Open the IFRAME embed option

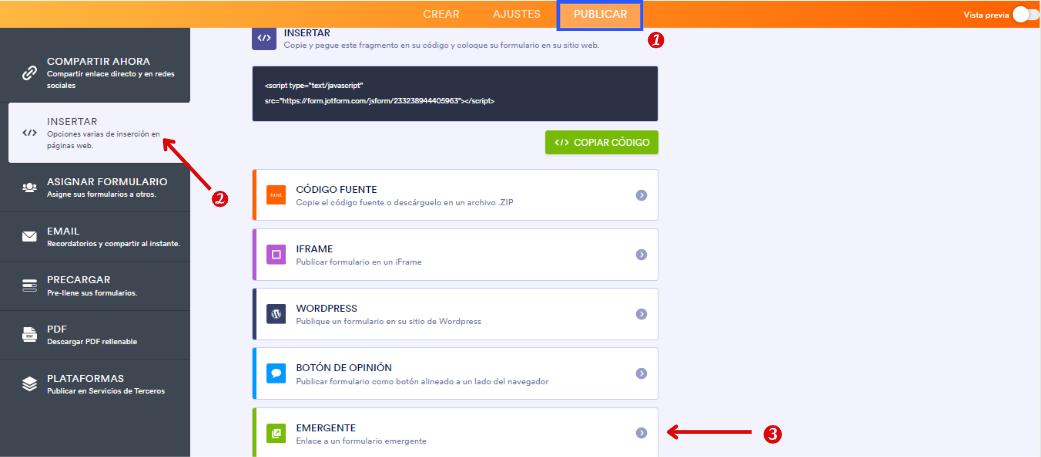455,254
